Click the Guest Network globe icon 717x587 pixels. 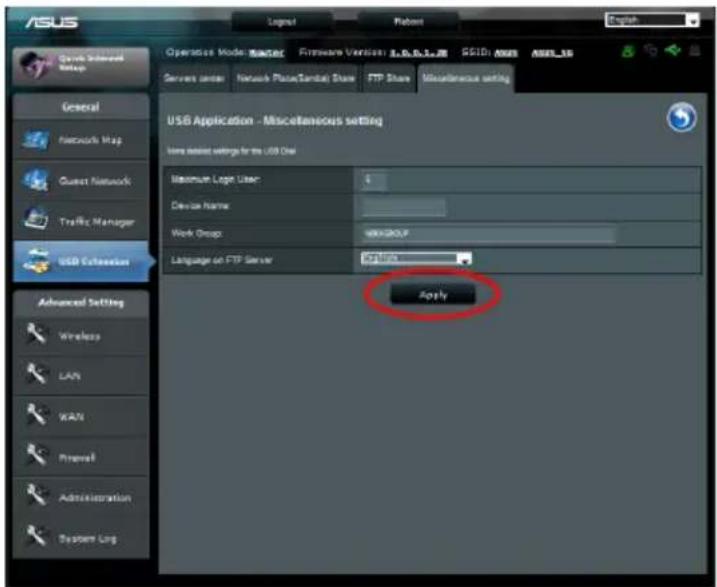[x=35, y=180]
